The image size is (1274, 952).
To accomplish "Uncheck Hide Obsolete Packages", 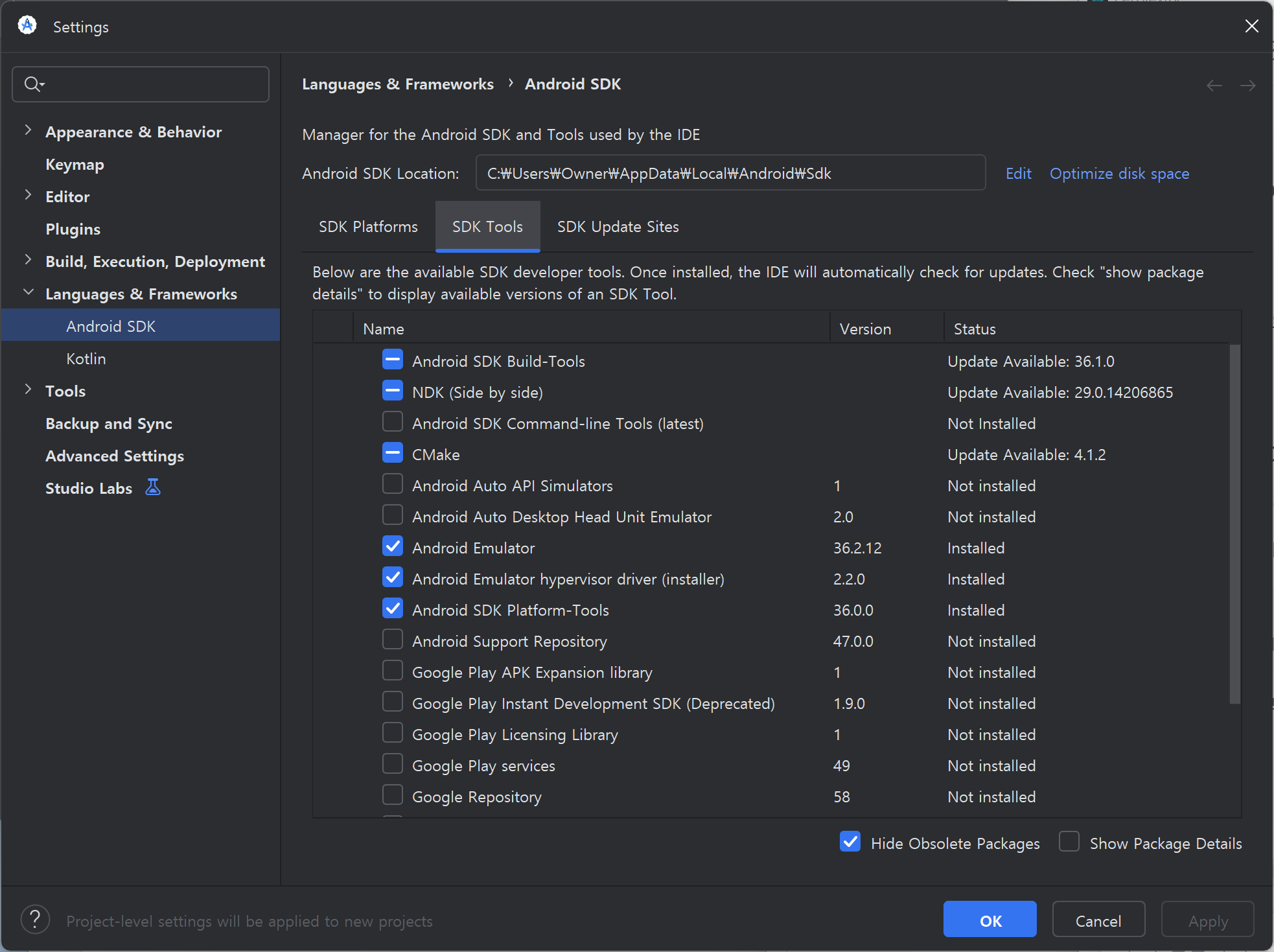I will [x=850, y=842].
